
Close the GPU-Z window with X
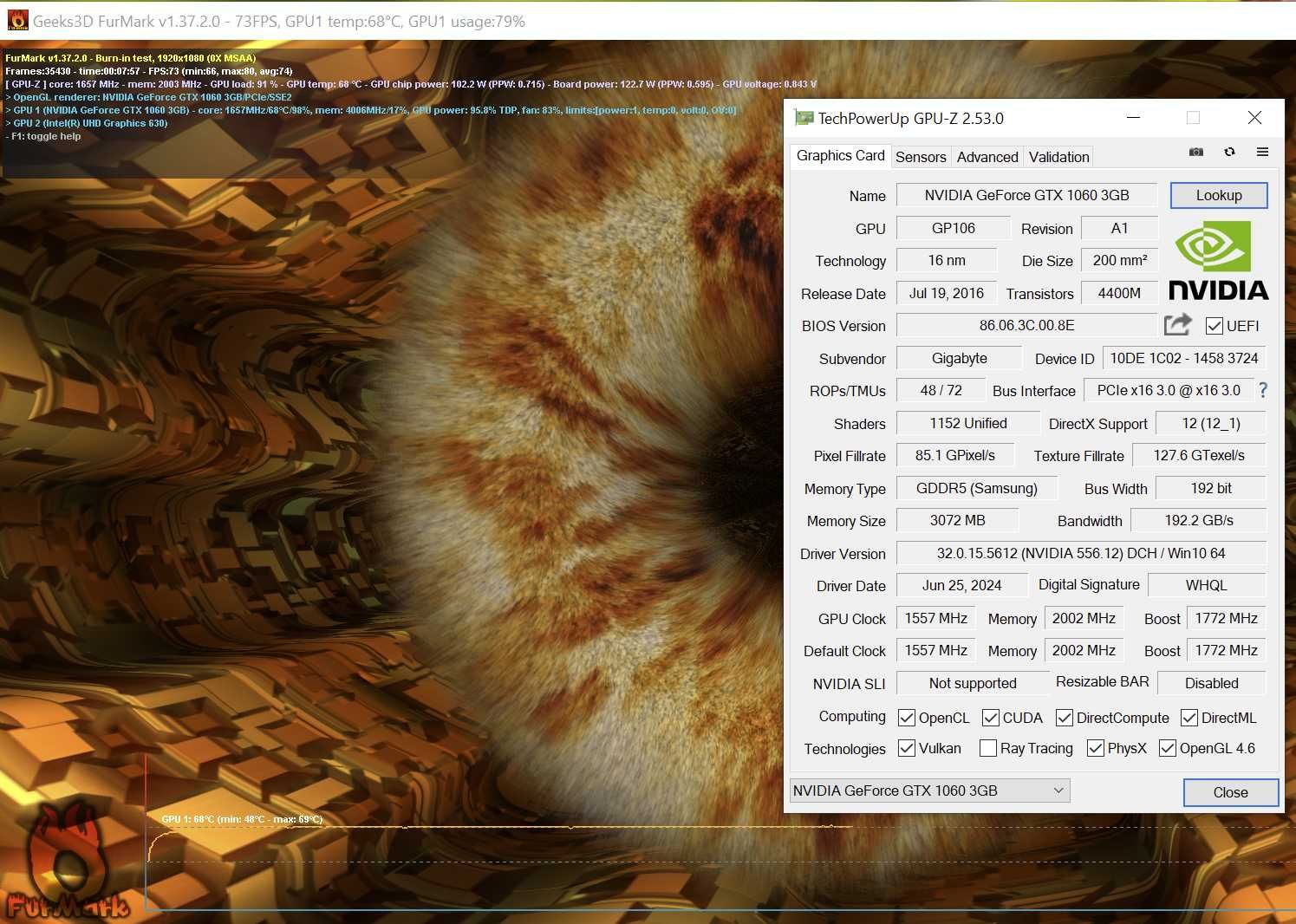[x=1254, y=118]
